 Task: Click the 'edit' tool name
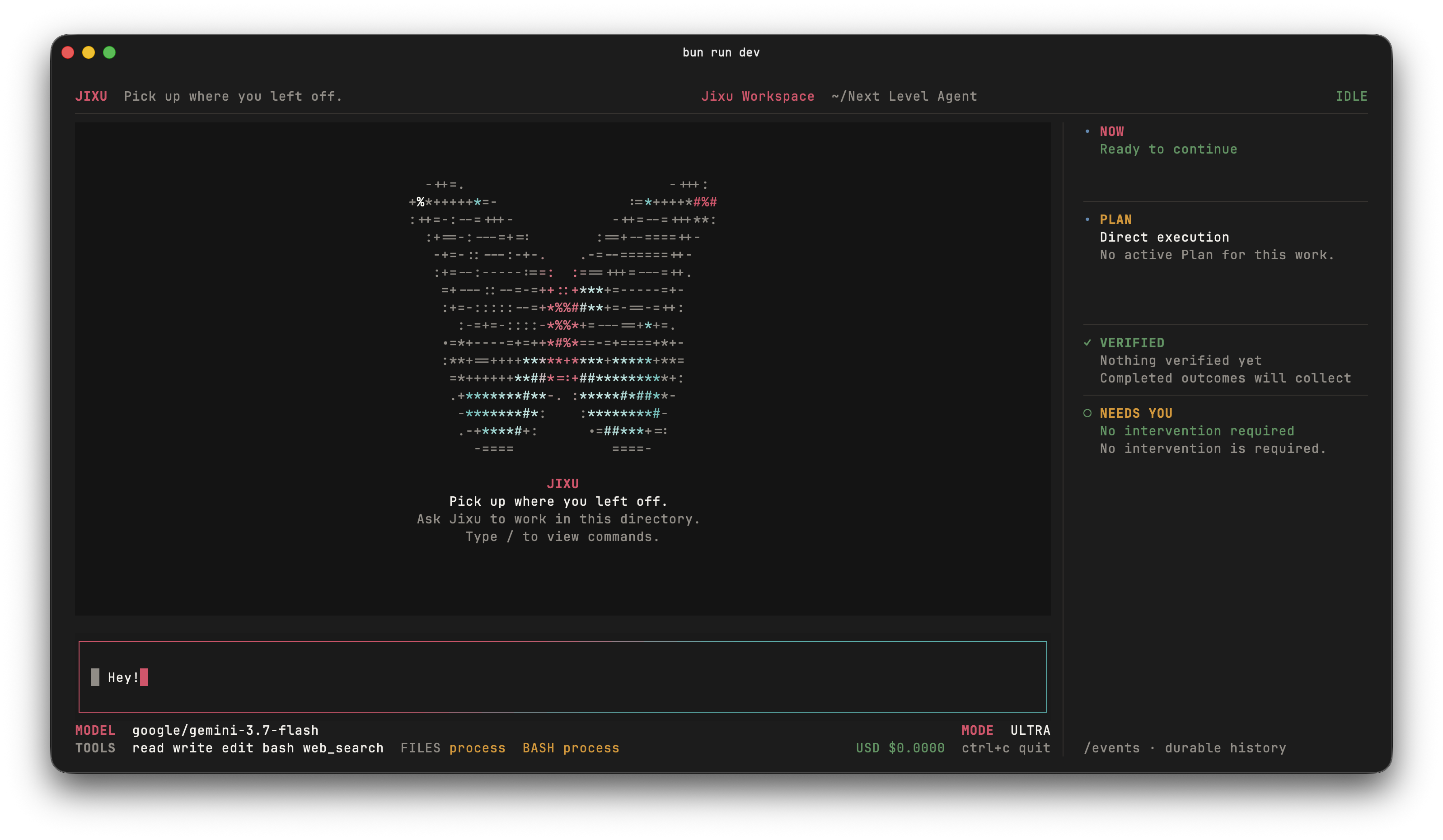pos(238,748)
